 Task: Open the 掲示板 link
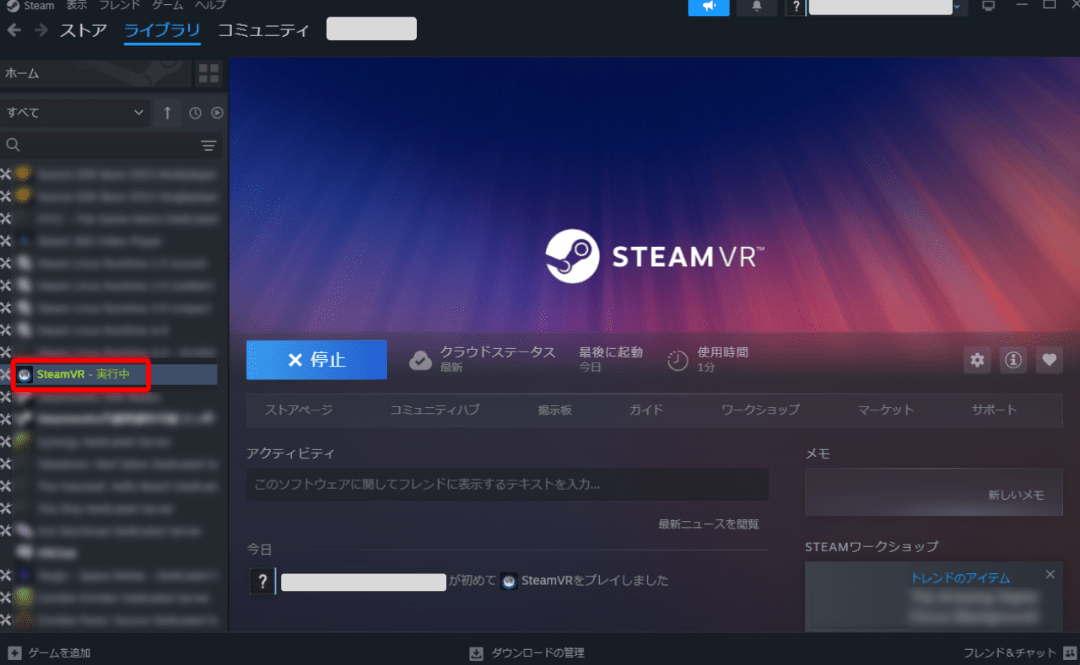[x=555, y=410]
